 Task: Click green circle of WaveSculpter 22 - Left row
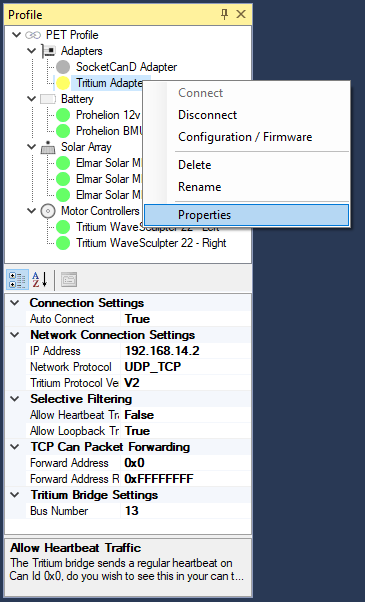tap(63, 227)
